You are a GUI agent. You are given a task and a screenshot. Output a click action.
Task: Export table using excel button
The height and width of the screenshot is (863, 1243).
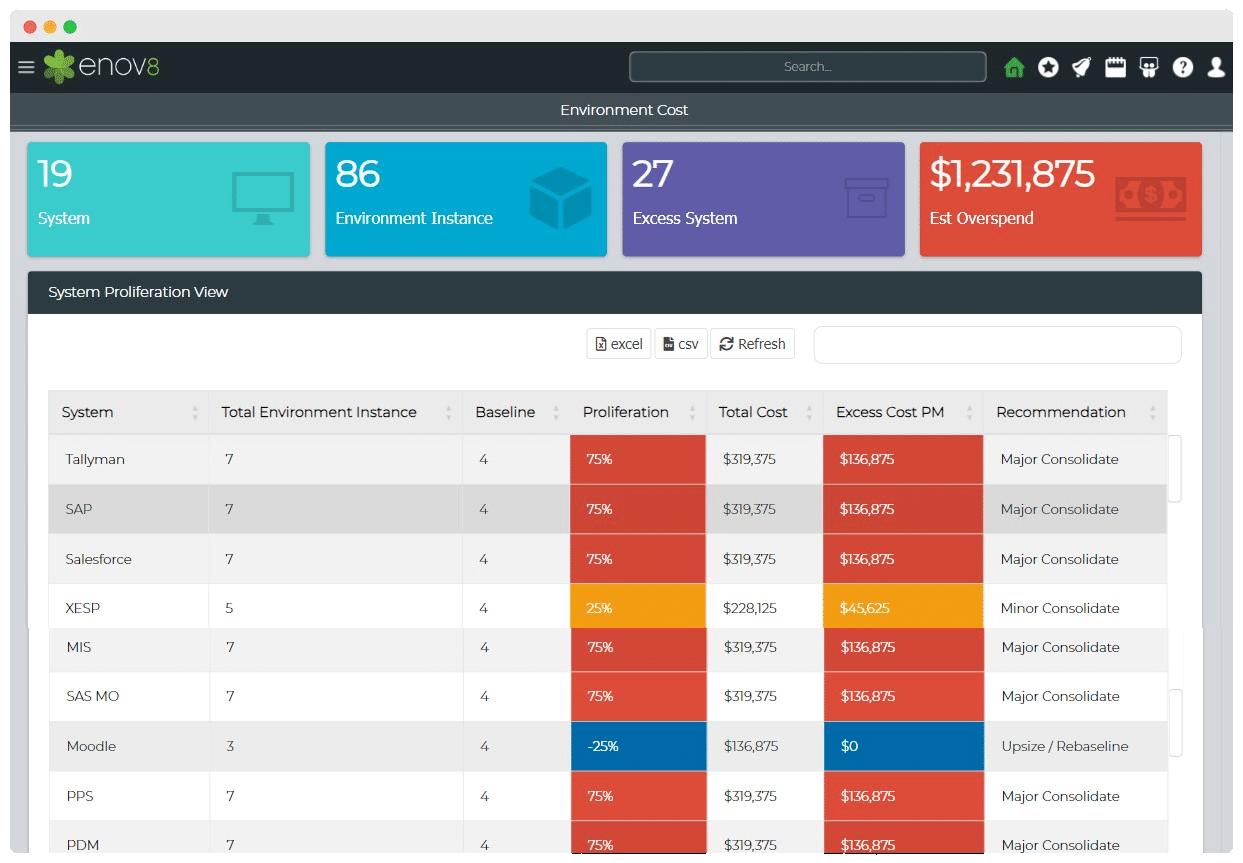click(618, 344)
